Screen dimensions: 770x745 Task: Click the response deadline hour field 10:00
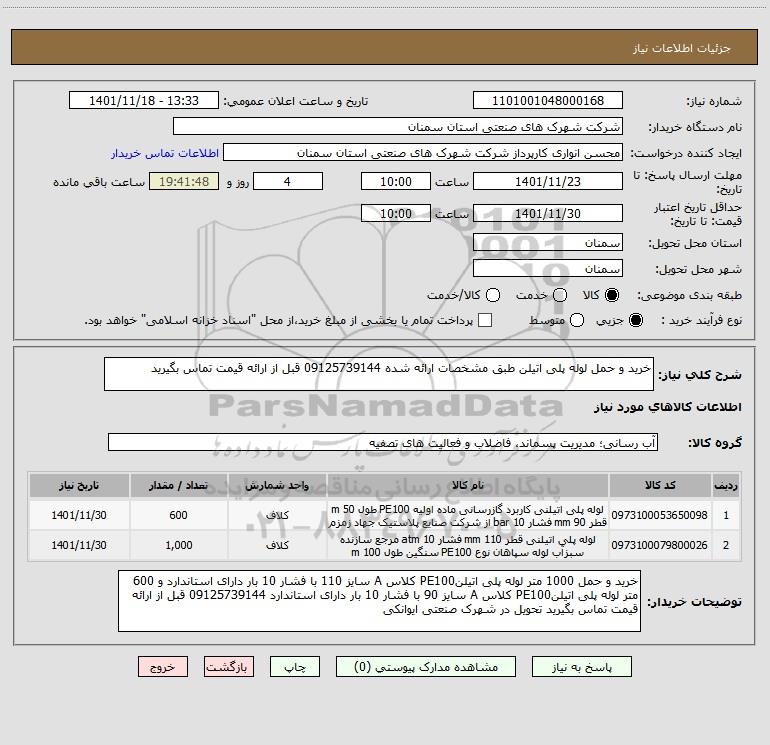point(396,181)
